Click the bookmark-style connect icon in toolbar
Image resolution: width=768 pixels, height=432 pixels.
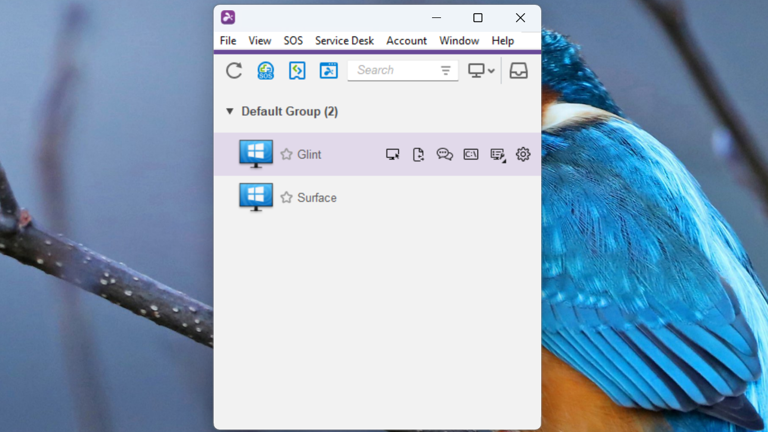point(297,71)
